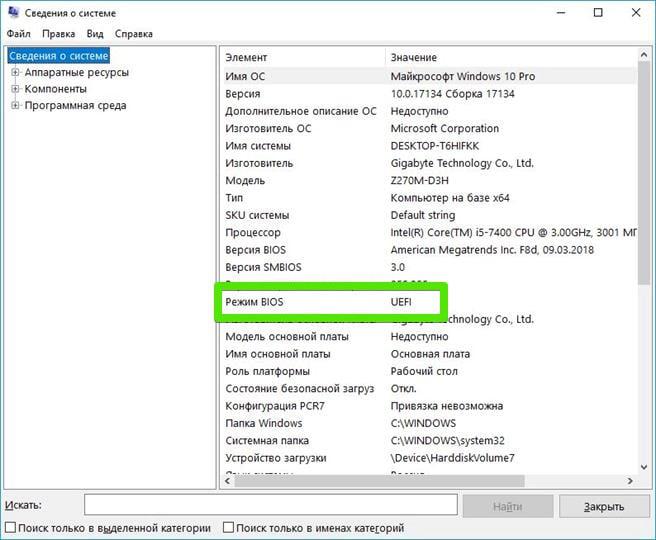Viewport: 656px width, 540px height.
Task: Select Программная среда tree label
Action: [75, 105]
